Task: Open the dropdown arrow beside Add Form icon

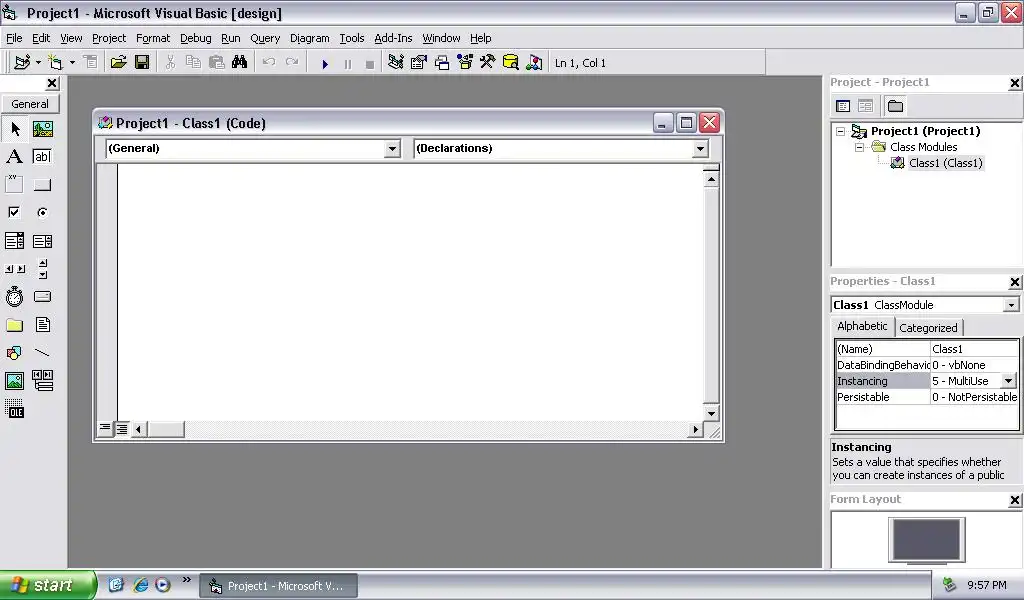Action: pyautogui.click(x=72, y=63)
